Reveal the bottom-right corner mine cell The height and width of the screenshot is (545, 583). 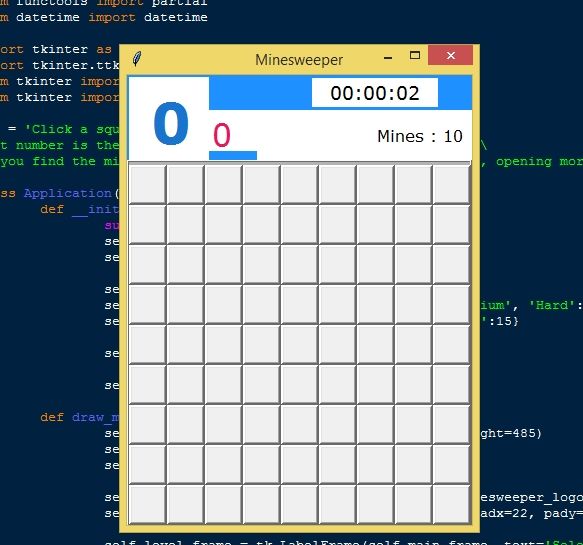[451, 504]
